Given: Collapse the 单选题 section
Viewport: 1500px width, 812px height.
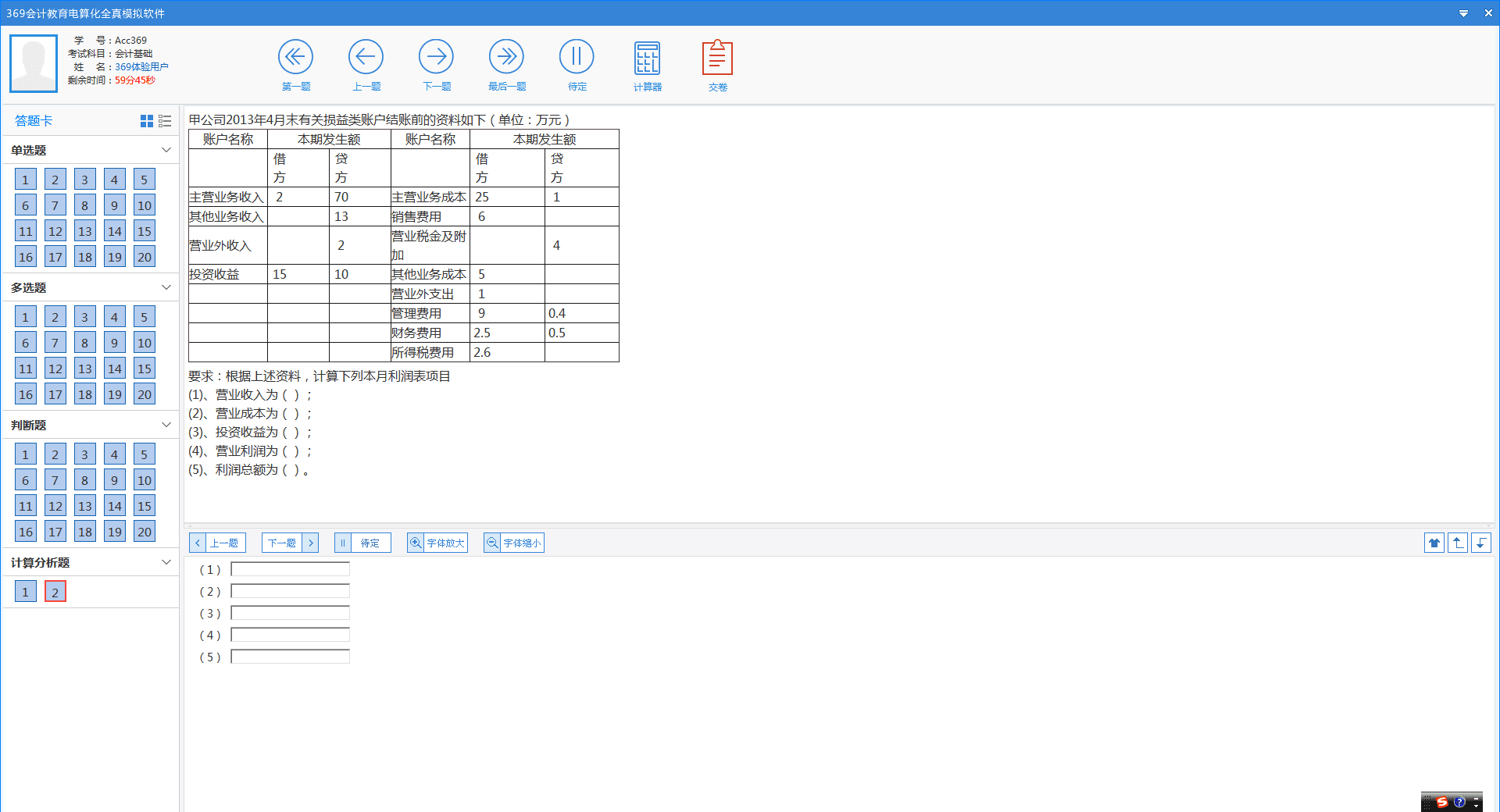Looking at the screenshot, I should tap(166, 150).
